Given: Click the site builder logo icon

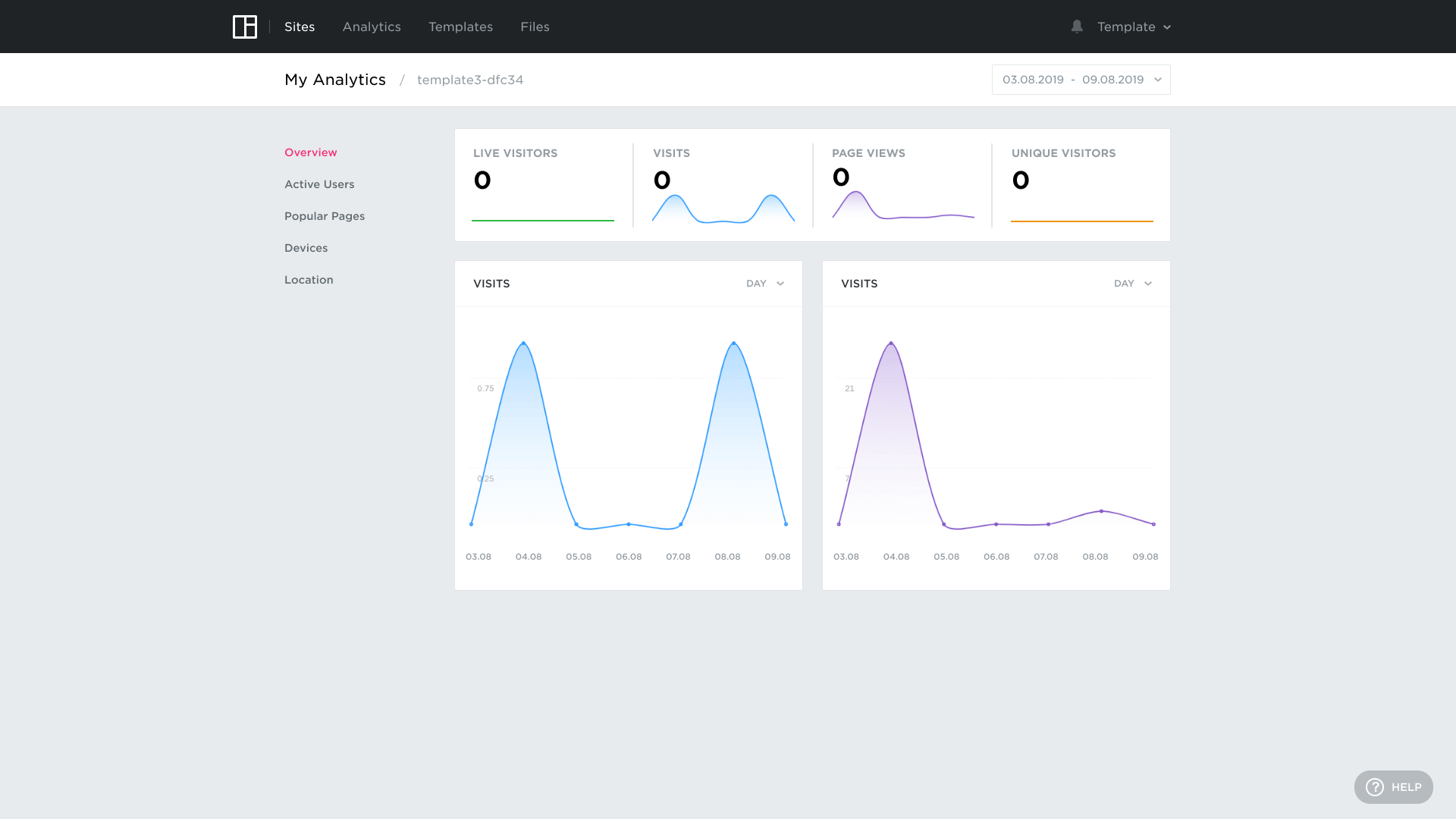Looking at the screenshot, I should pyautogui.click(x=244, y=27).
